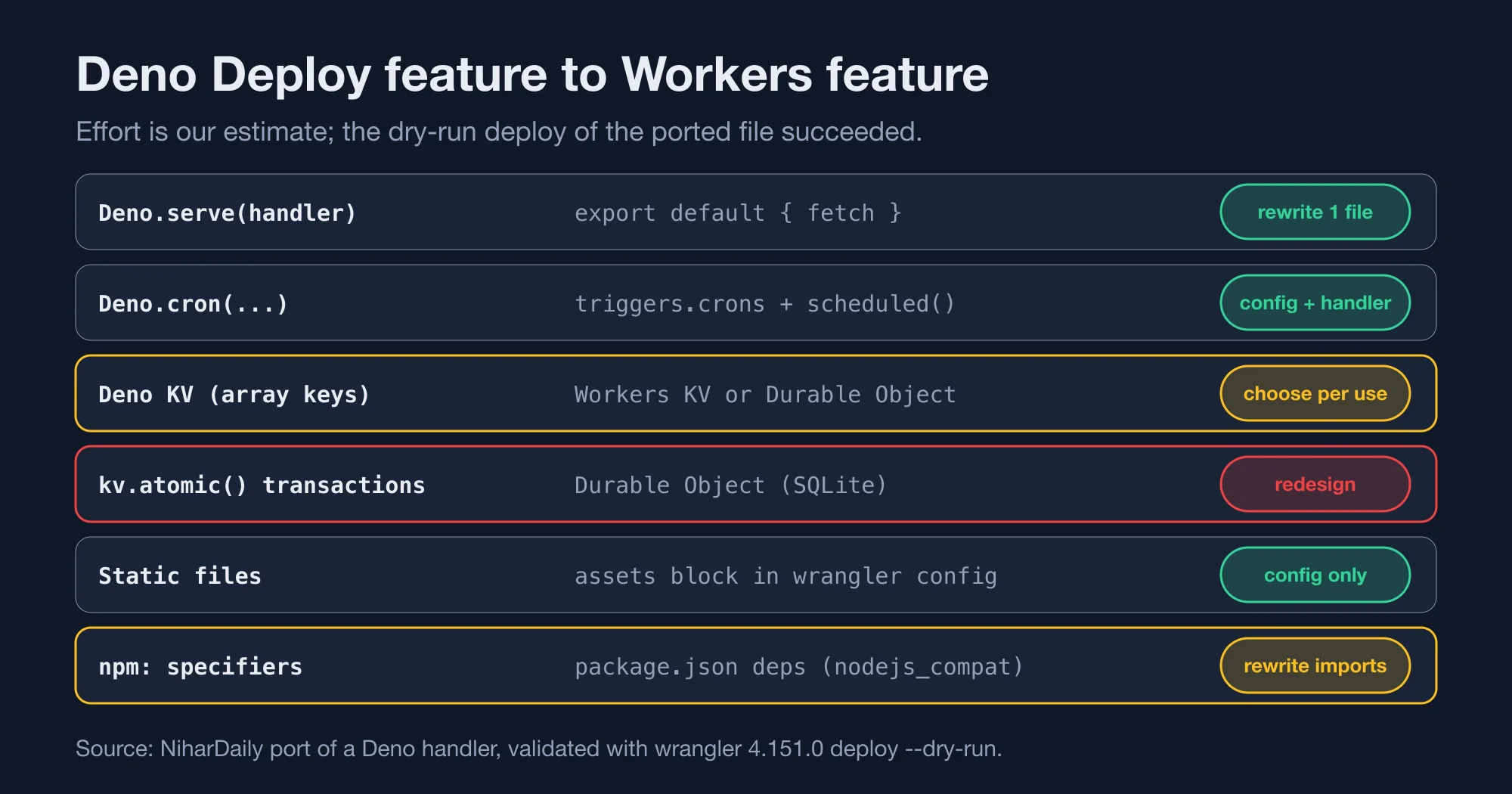Click 'Durable Object (SQLite)' text
Viewport: 1512px width, 794px height.
pos(731,485)
